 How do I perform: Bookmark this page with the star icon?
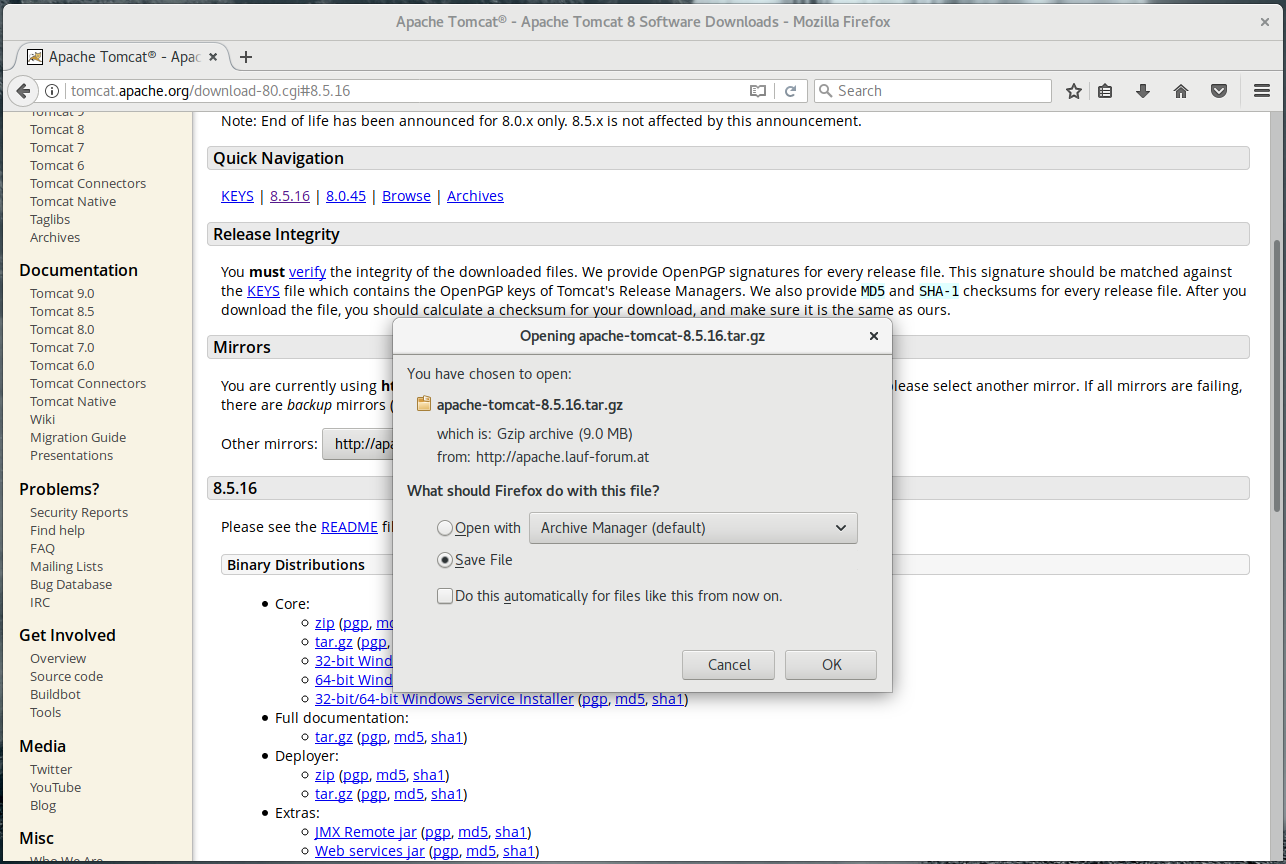1074,91
